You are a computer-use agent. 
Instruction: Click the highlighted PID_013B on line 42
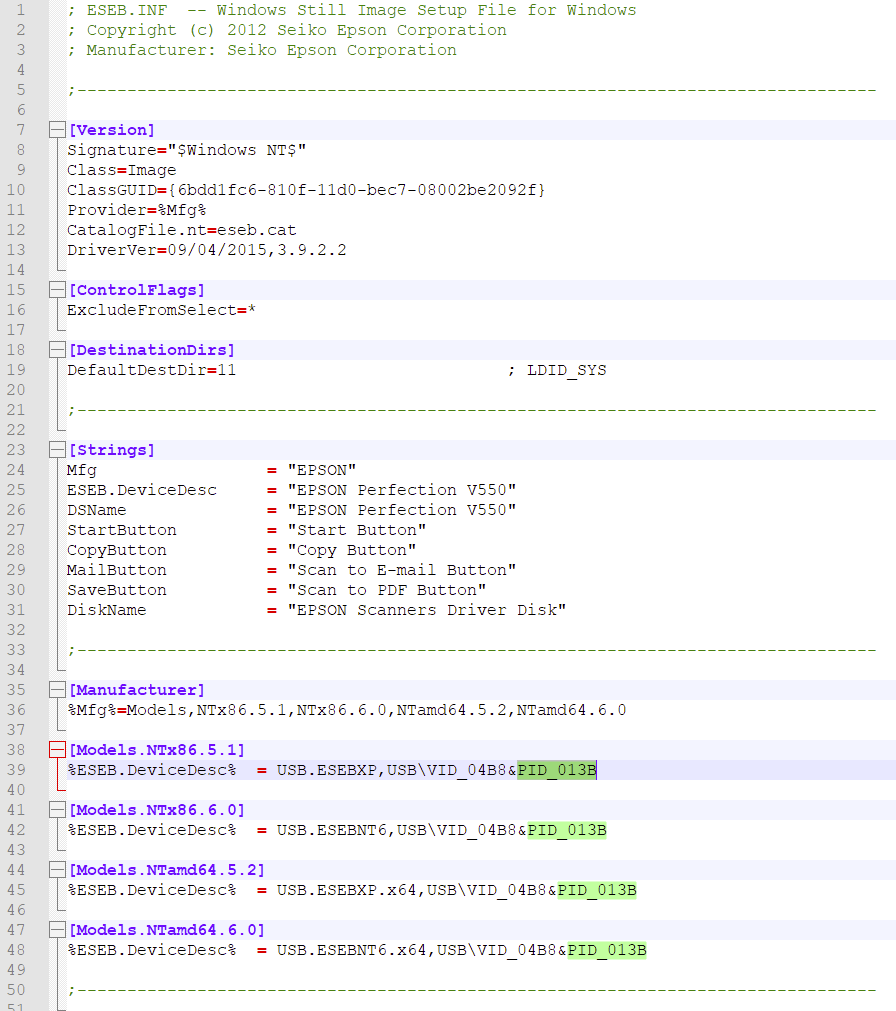[567, 829]
